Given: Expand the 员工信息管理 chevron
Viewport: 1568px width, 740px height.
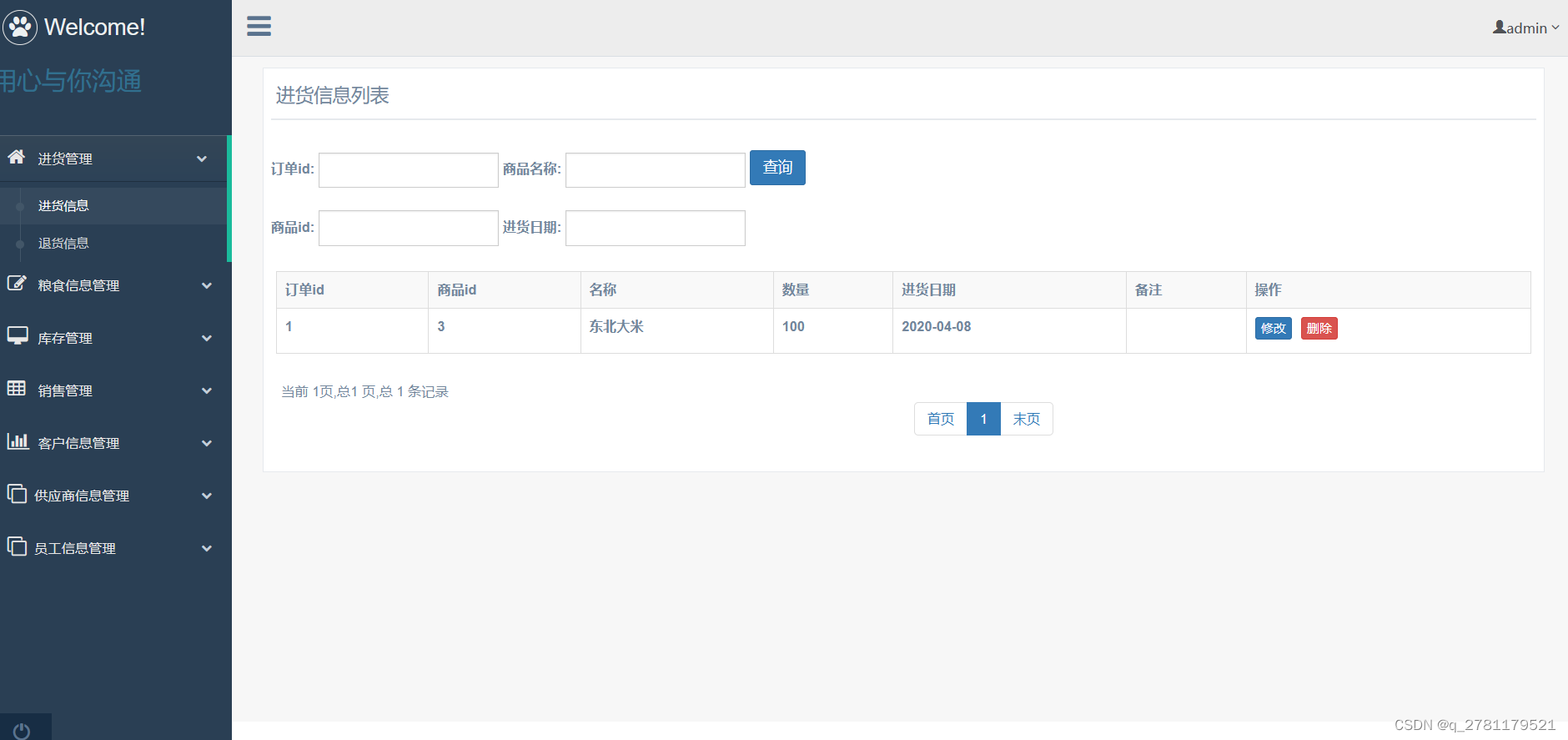Looking at the screenshot, I should click(207, 548).
